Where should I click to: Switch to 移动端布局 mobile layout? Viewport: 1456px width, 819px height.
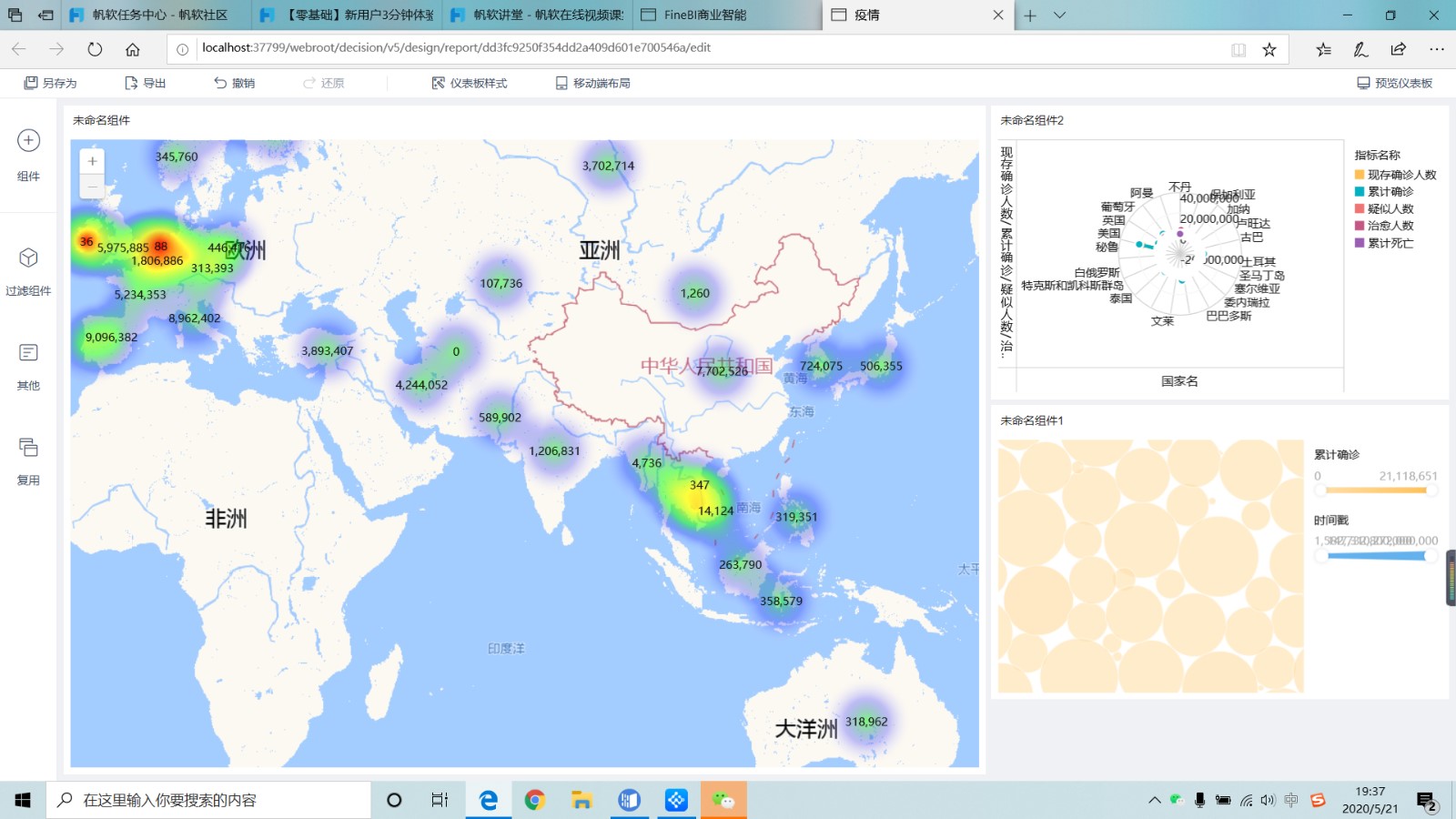coord(592,83)
